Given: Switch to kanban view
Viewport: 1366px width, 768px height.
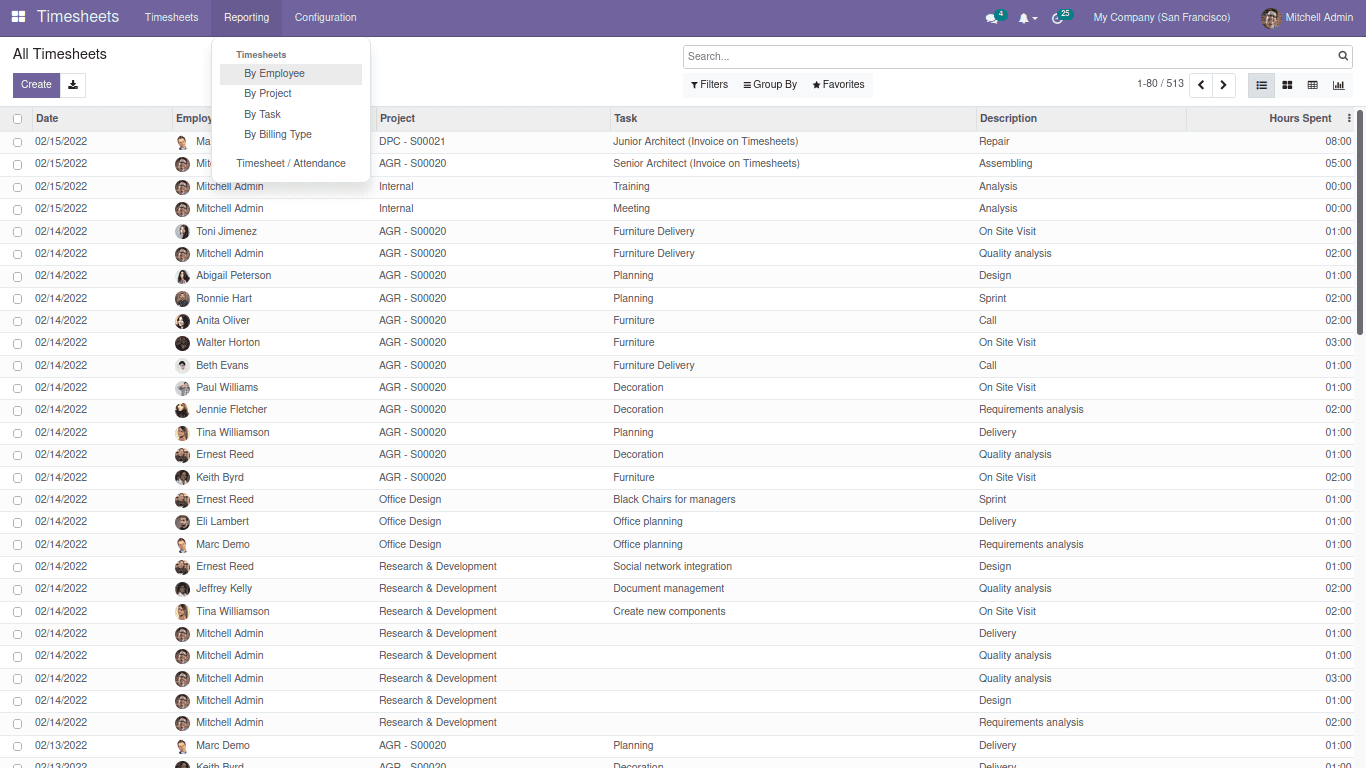Looking at the screenshot, I should pyautogui.click(x=1287, y=86).
